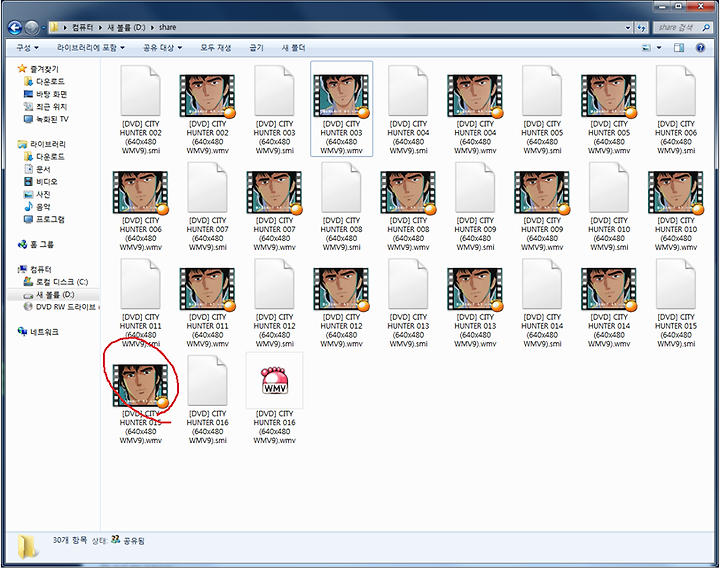This screenshot has width=720, height=568.
Task: Select 최근 위치 in favorites
Action: (45, 106)
